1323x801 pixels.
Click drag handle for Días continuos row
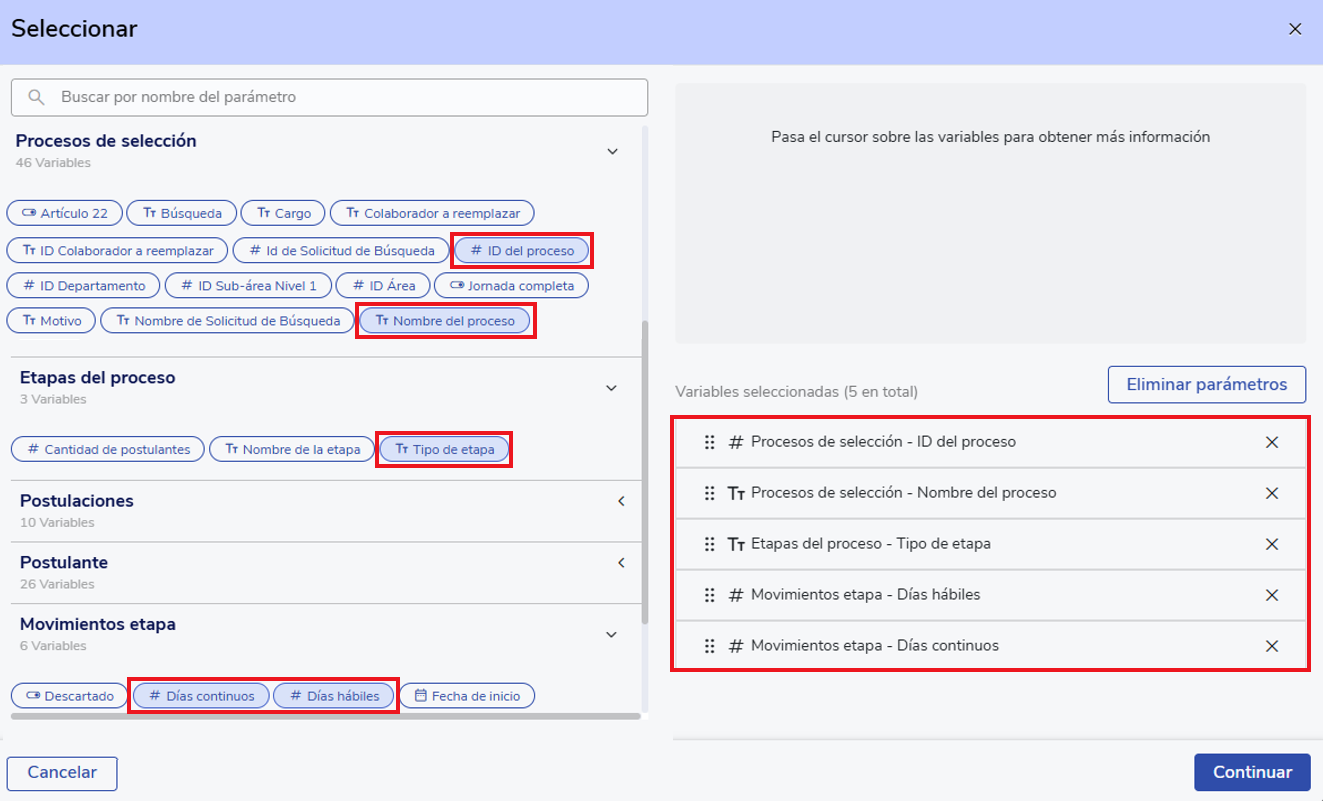[x=709, y=646]
